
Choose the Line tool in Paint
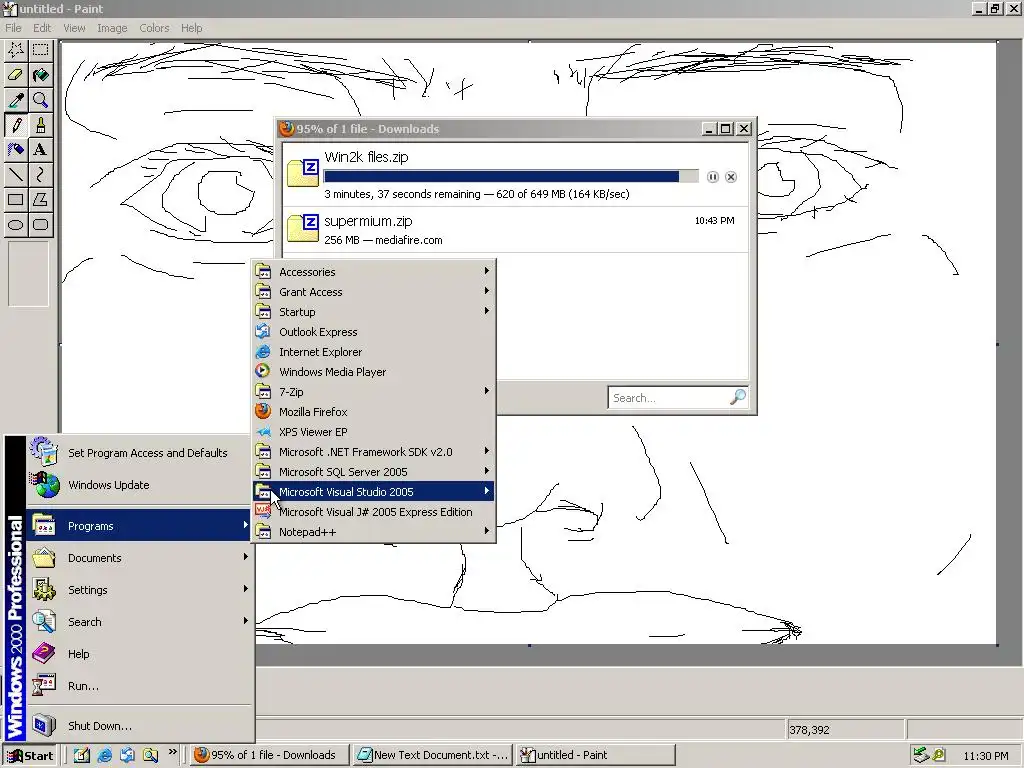pyautogui.click(x=16, y=174)
